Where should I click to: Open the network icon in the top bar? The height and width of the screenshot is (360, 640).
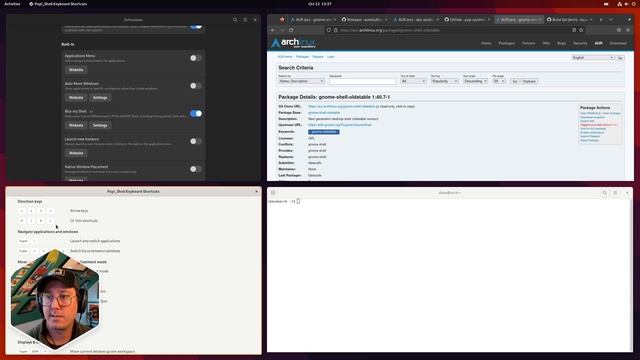tap(620, 4)
